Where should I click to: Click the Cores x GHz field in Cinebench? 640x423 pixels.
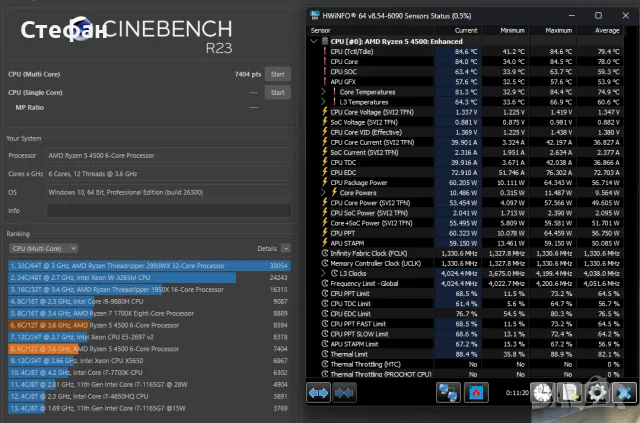(x=169, y=174)
